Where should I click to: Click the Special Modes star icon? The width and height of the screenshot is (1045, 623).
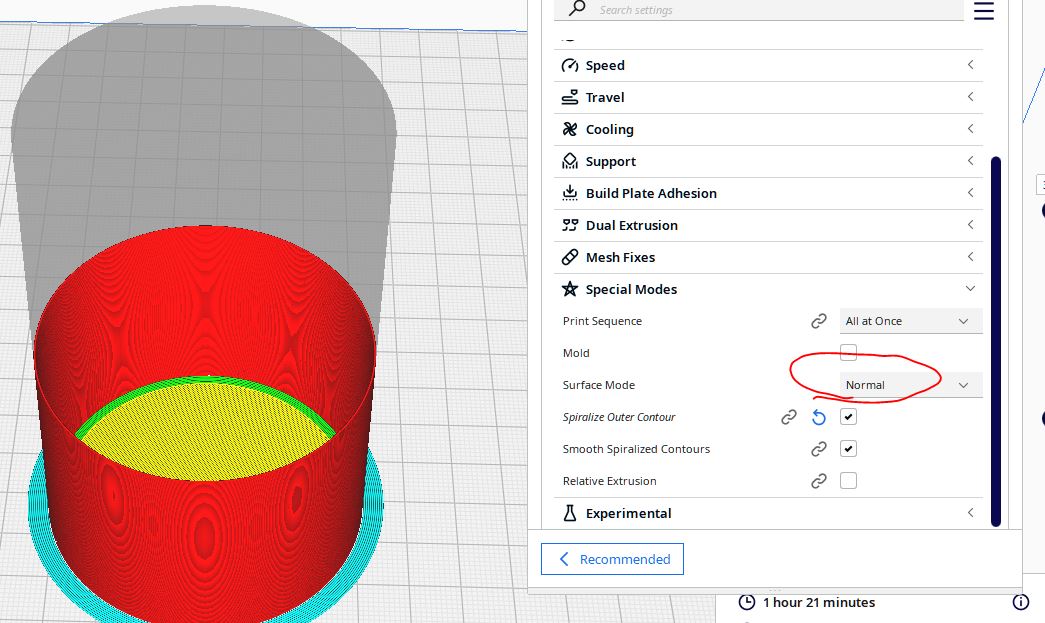click(x=569, y=289)
